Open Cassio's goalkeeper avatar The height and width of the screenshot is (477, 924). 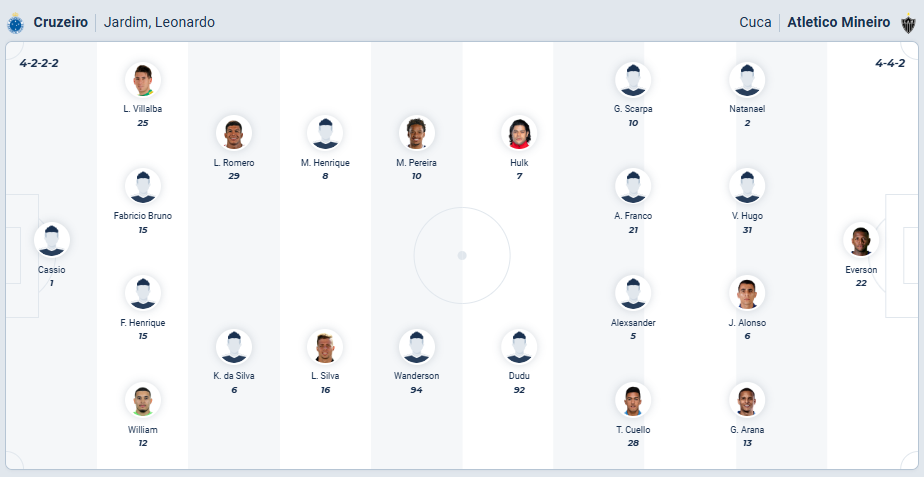tap(52, 240)
